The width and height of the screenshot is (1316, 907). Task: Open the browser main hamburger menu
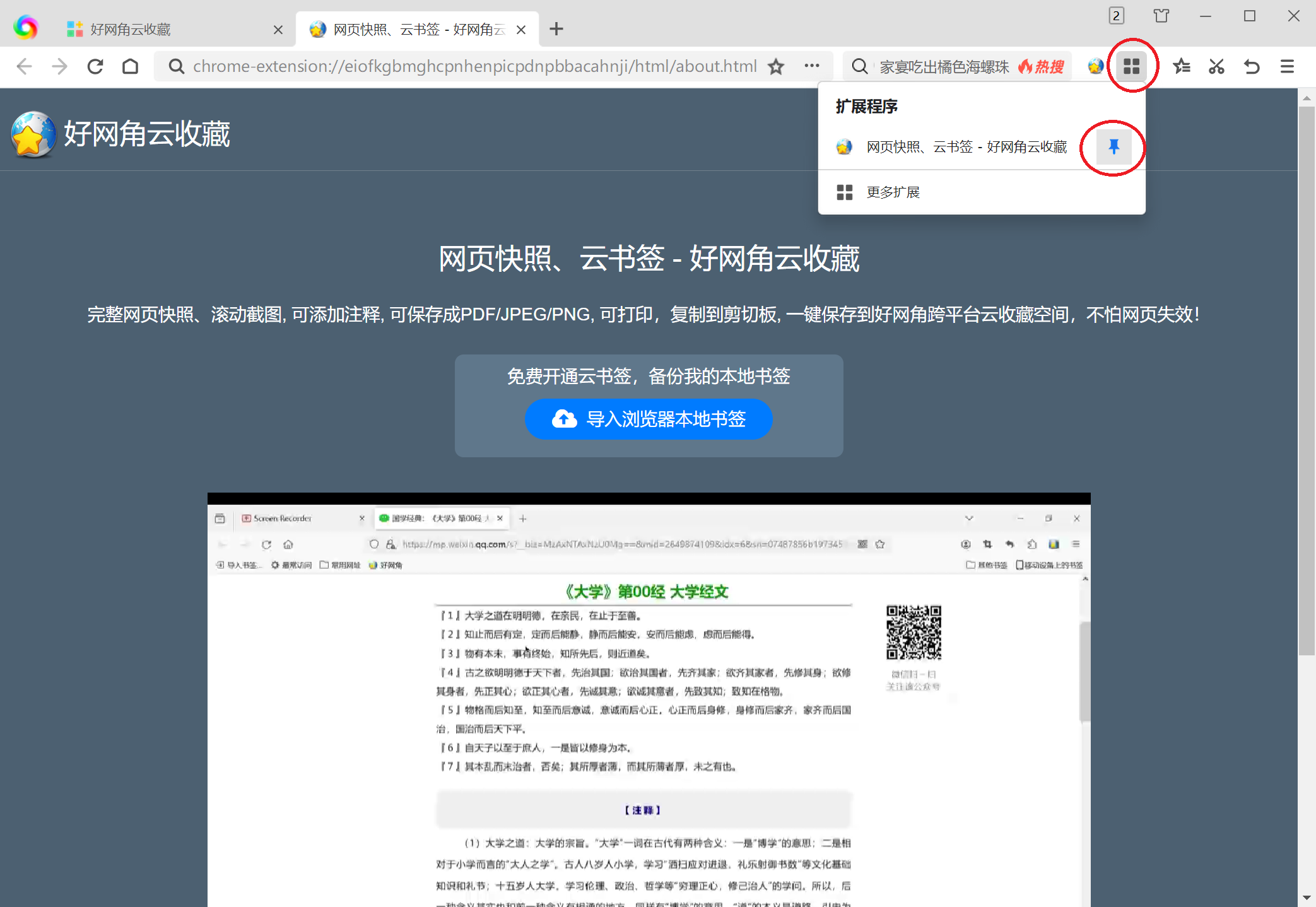(x=1287, y=66)
